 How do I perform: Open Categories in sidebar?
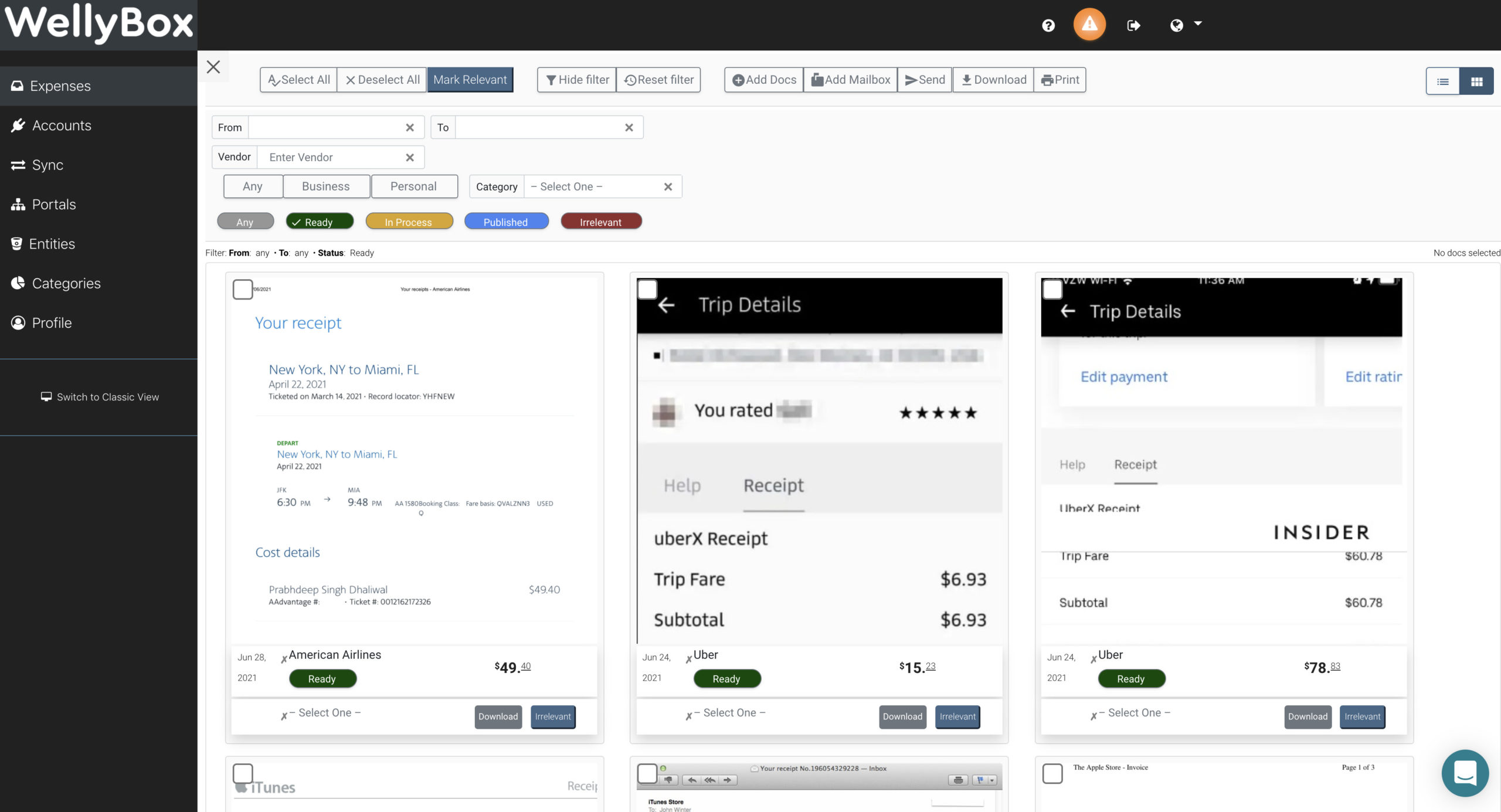click(99, 283)
